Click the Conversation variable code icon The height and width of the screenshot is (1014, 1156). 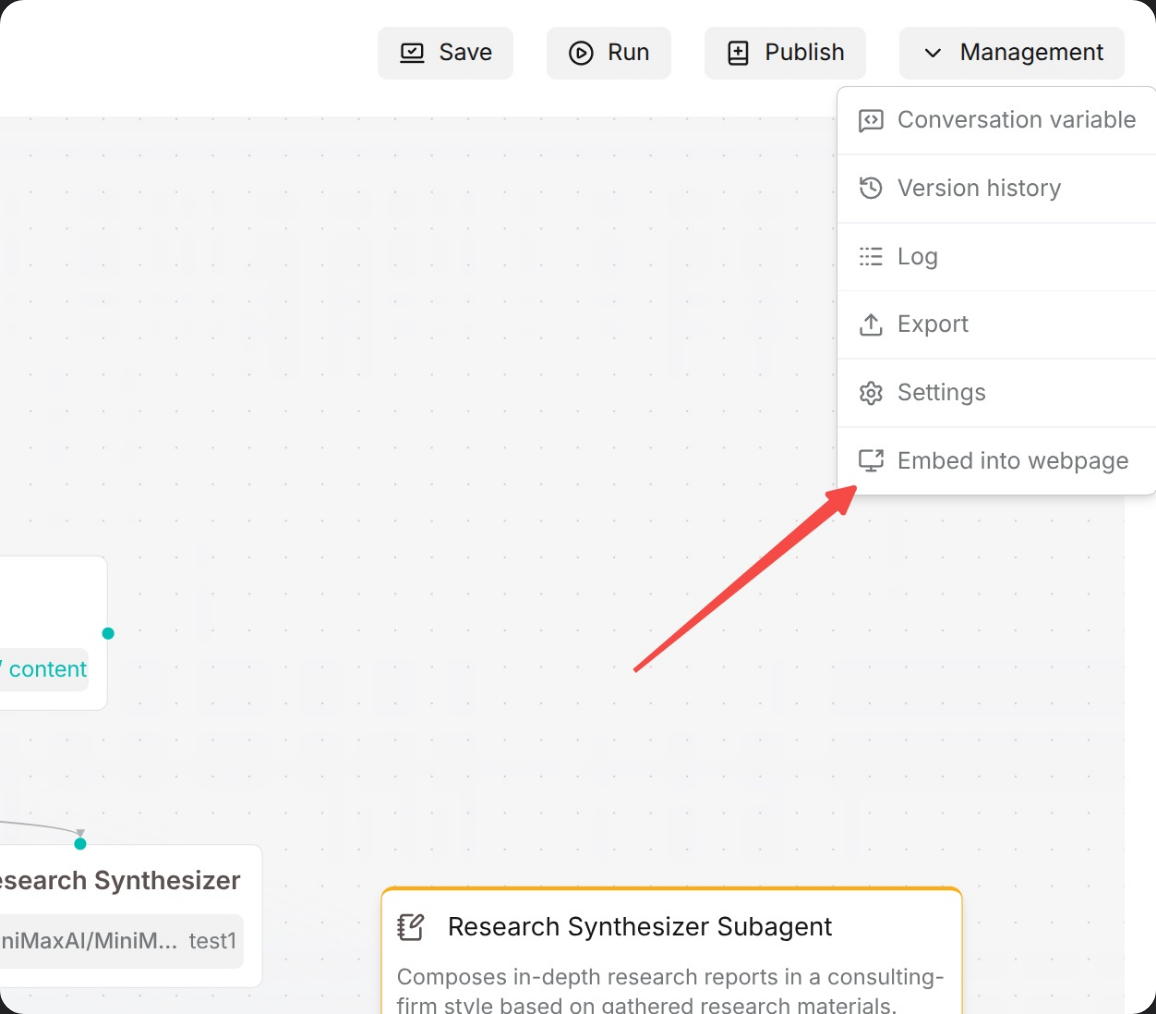(x=871, y=120)
